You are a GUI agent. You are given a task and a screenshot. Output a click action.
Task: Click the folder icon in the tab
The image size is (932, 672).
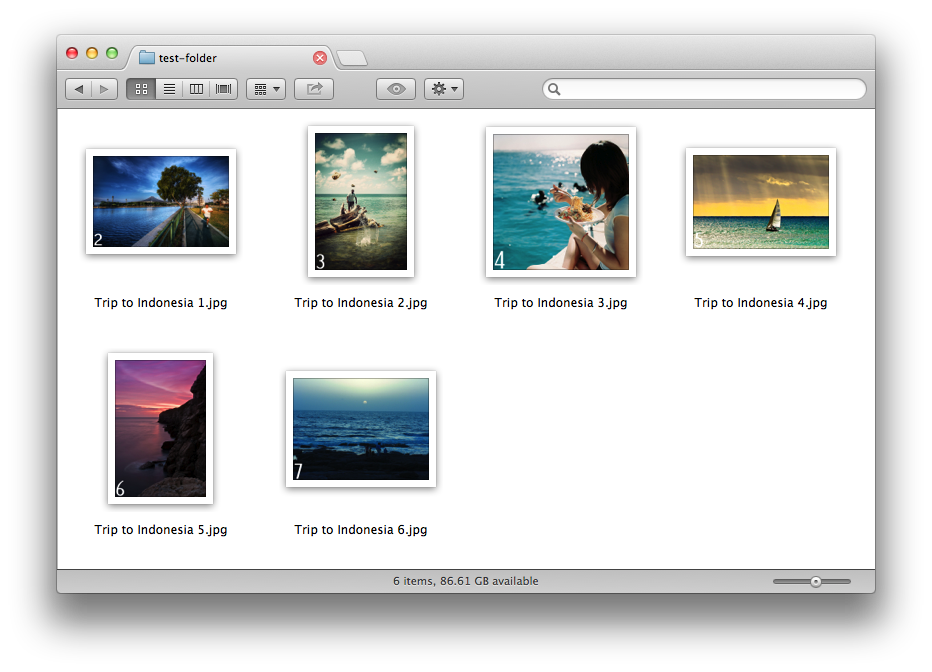[x=146, y=57]
